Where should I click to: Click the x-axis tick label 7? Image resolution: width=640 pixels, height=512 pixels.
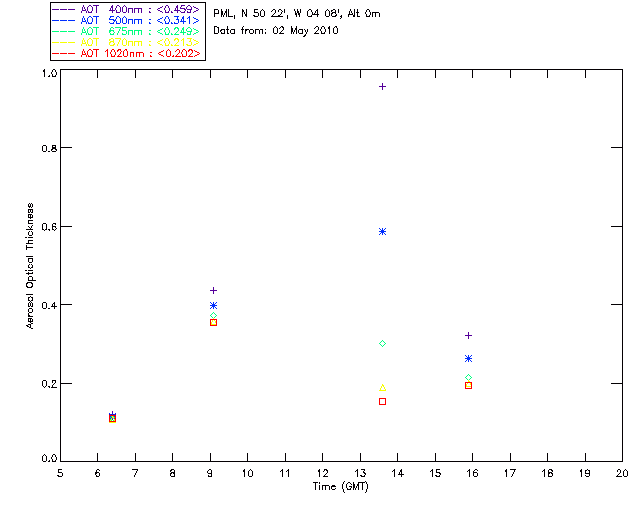135,473
